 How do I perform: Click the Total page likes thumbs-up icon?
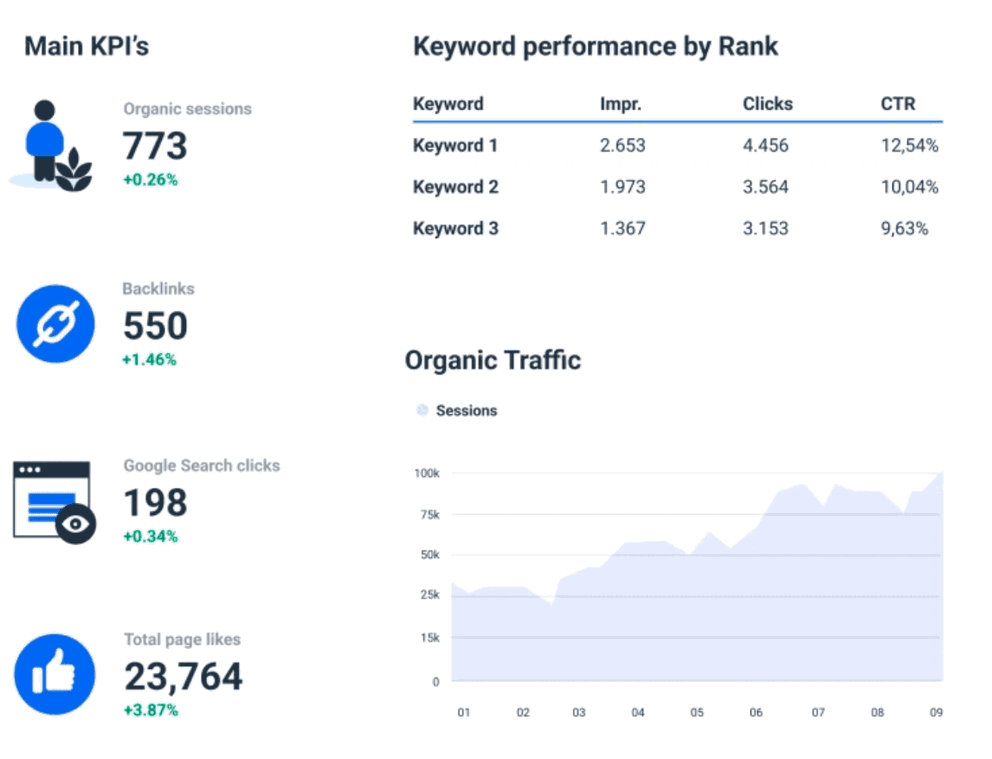[x=54, y=674]
